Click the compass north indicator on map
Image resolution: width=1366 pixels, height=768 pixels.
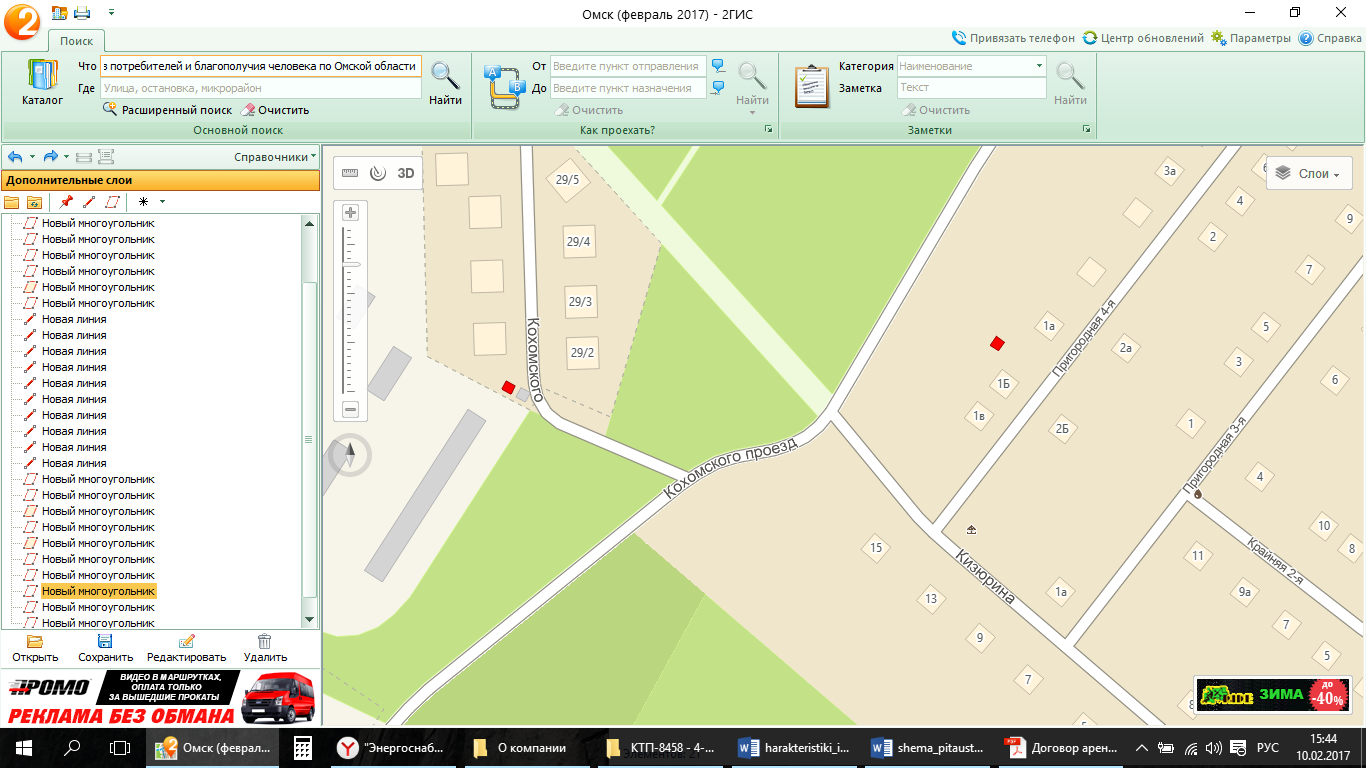350,455
